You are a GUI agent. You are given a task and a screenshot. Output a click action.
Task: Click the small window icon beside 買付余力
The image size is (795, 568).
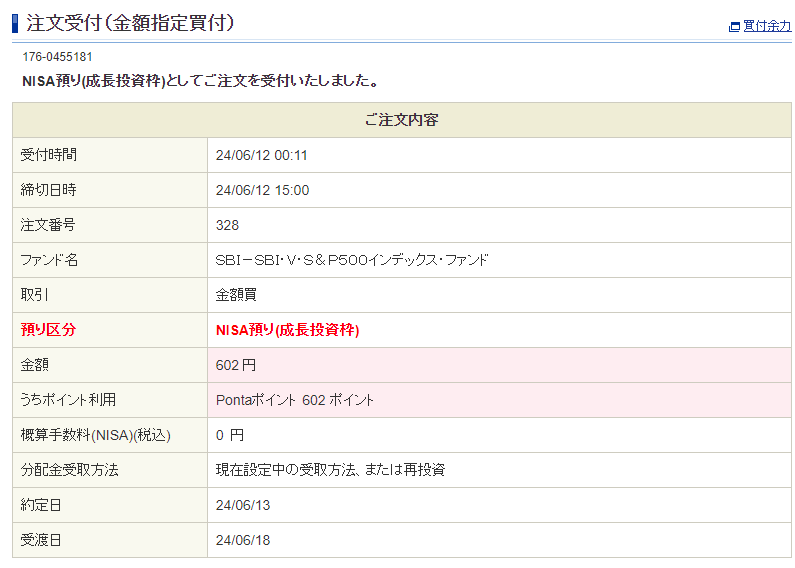point(734,27)
